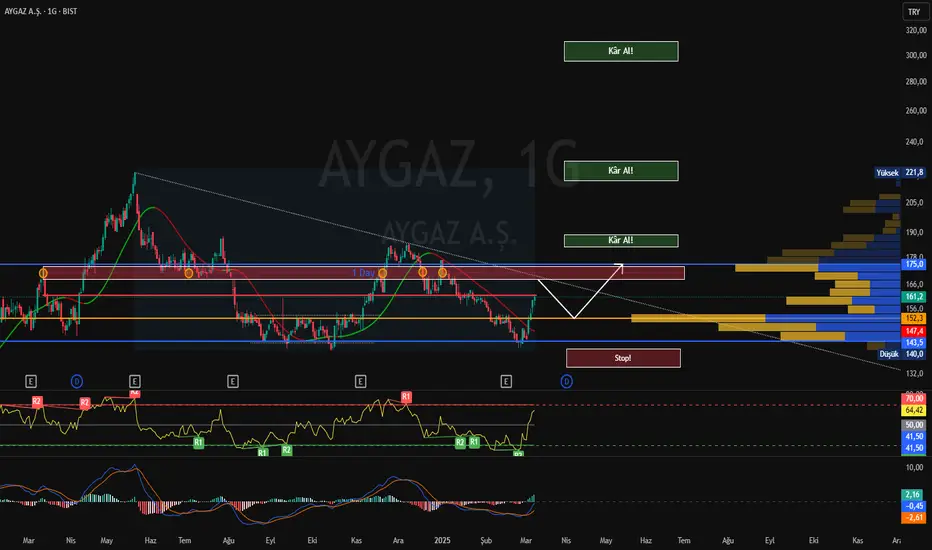The width and height of the screenshot is (932, 550).
Task: Open the dividend D marker near Nis 2024
Action: click(77, 381)
